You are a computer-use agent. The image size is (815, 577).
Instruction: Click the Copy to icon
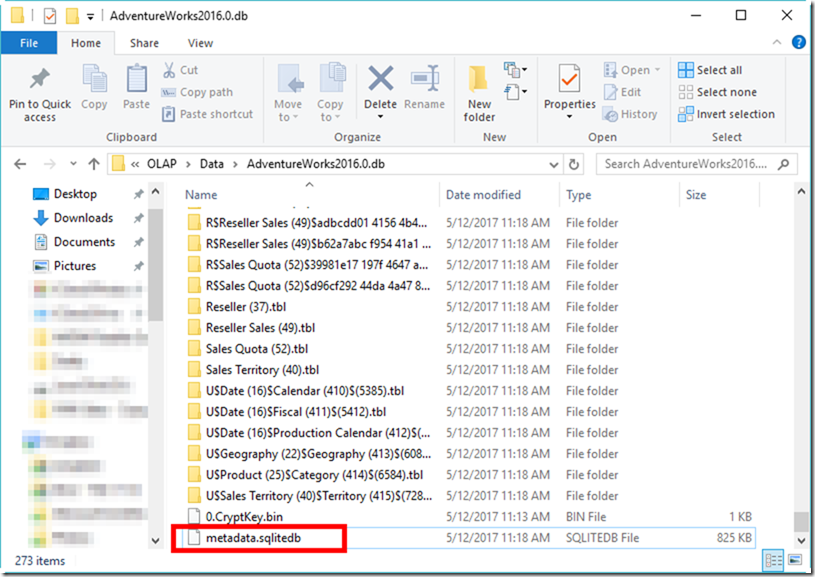coord(332,79)
